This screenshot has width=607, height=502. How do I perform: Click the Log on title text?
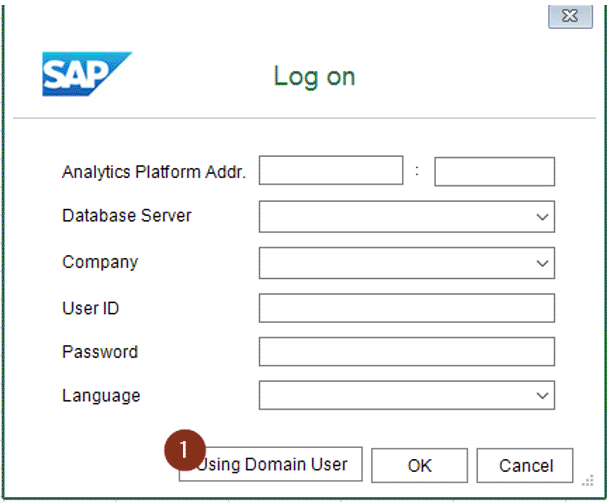(x=314, y=76)
